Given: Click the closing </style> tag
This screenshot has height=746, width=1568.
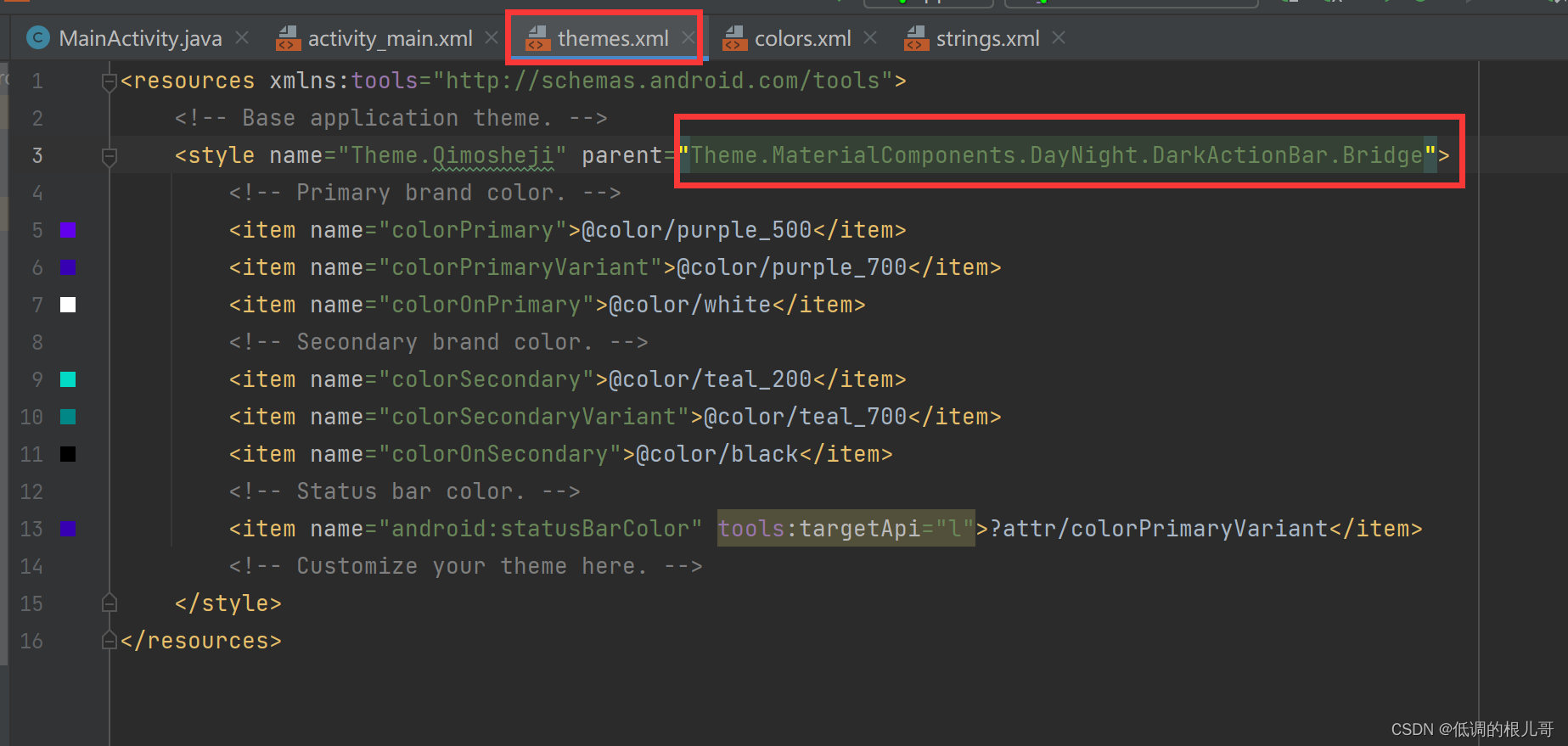Looking at the screenshot, I should [228, 603].
